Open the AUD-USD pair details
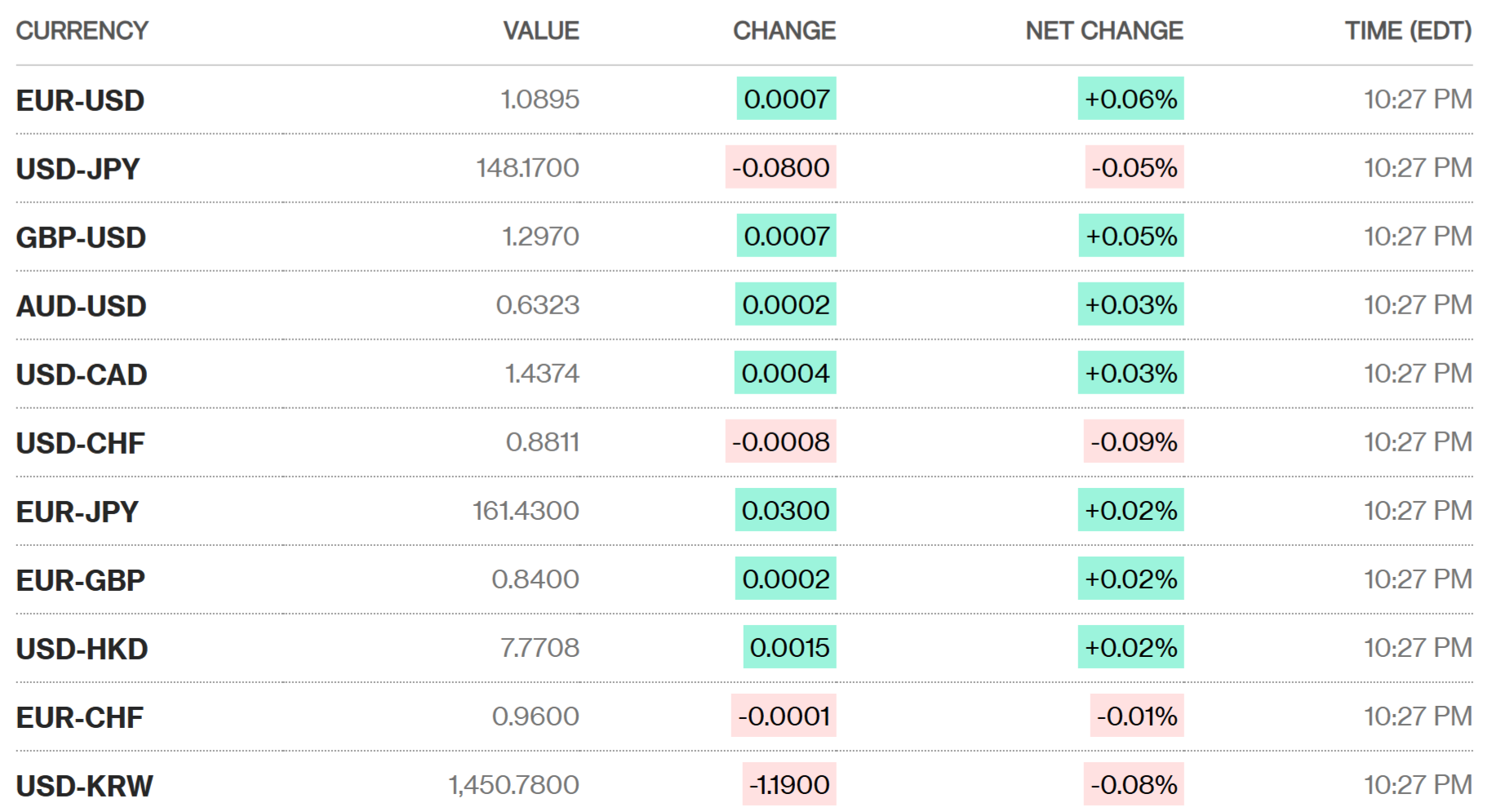This screenshot has width=1492, height=812. pos(81,306)
